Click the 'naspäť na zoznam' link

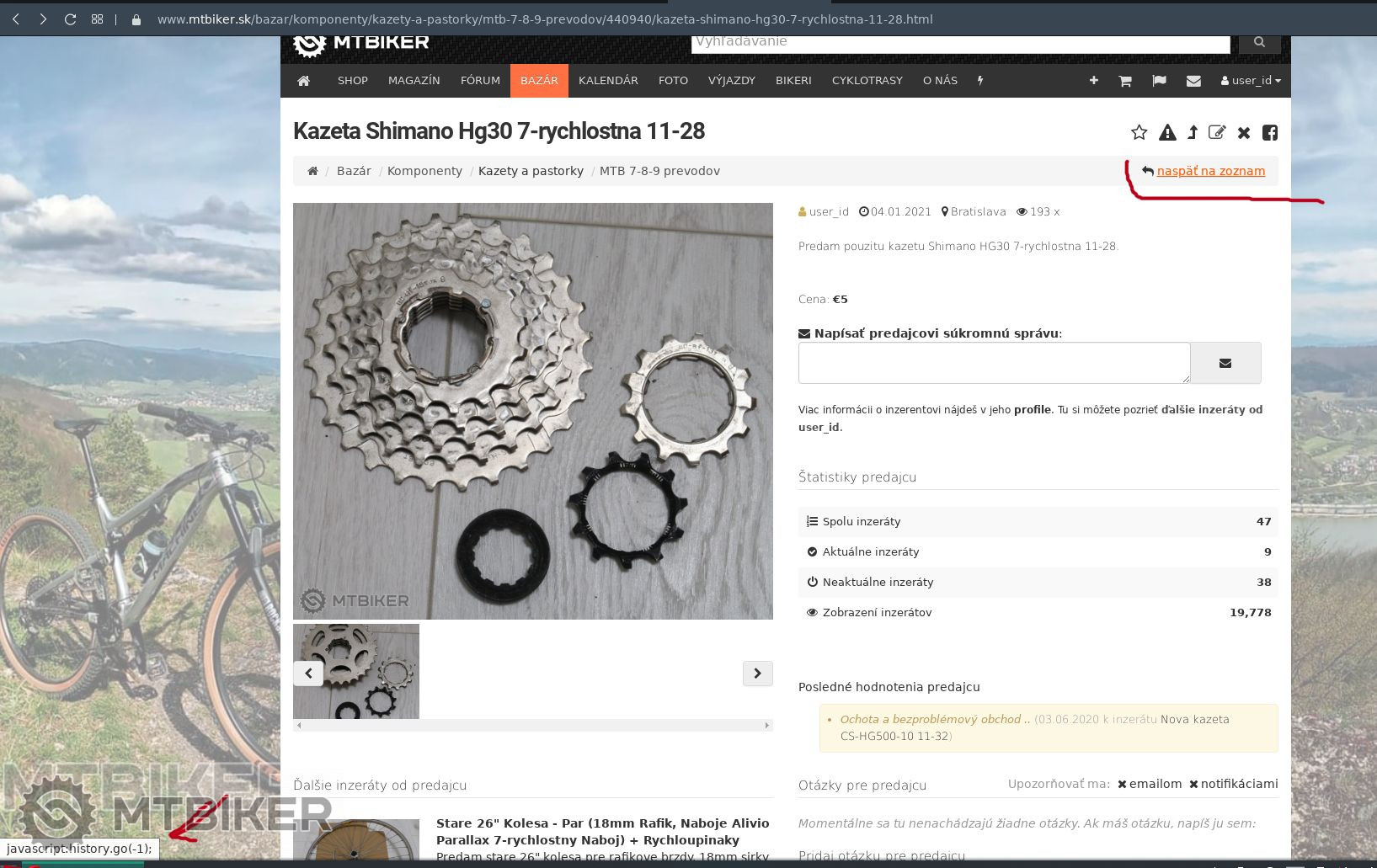1210,171
